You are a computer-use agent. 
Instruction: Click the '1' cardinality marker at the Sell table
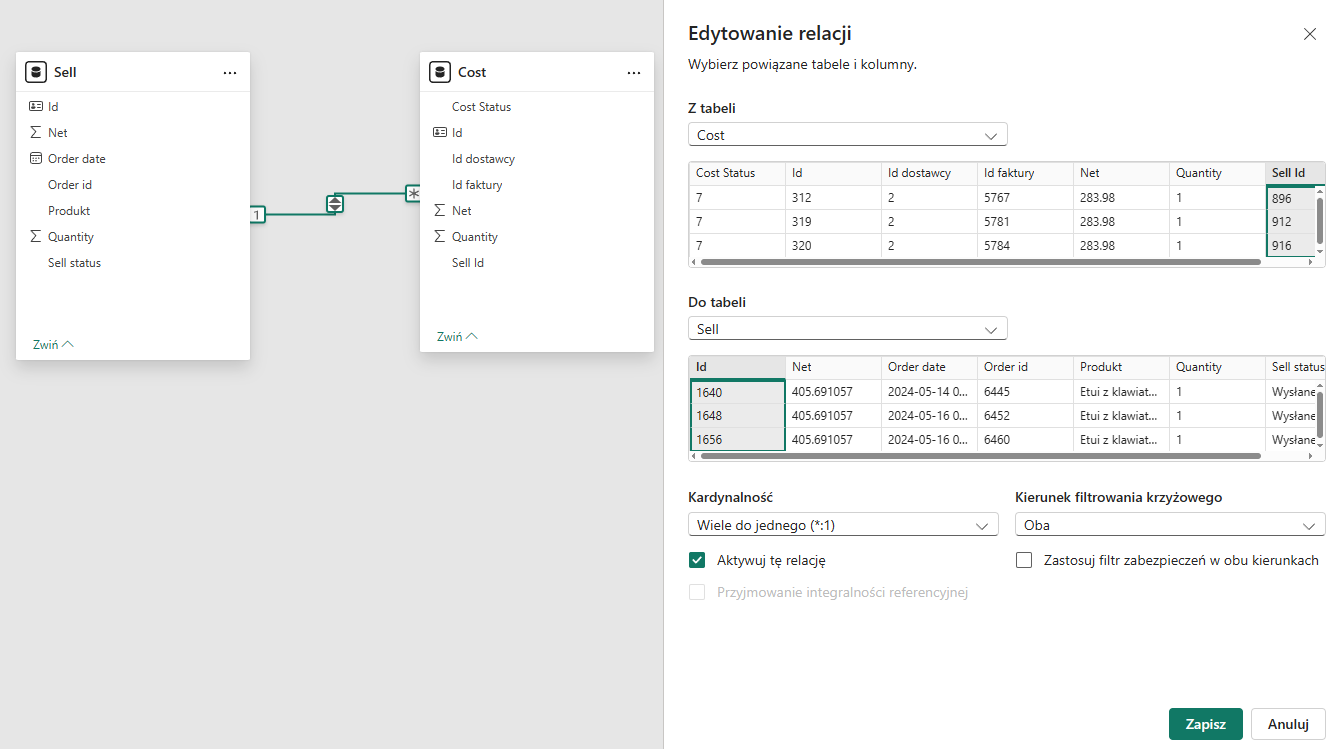[257, 214]
